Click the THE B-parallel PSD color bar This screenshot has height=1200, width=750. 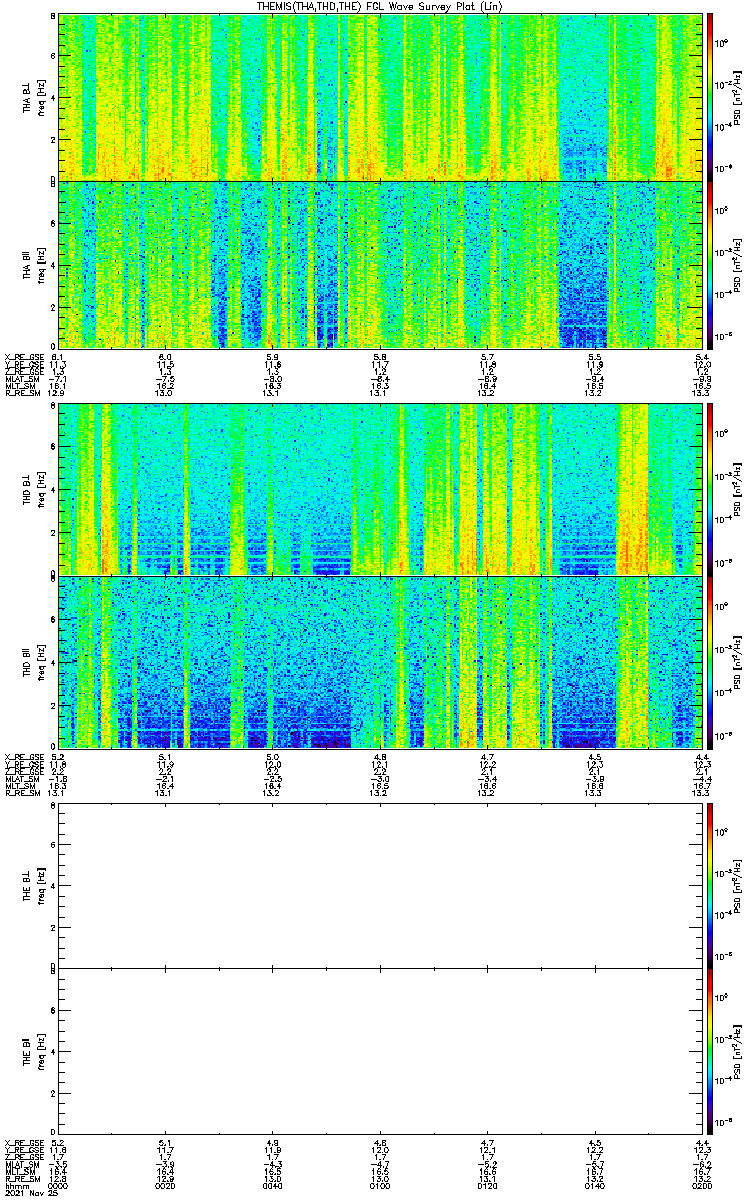pyautogui.click(x=710, y=1052)
